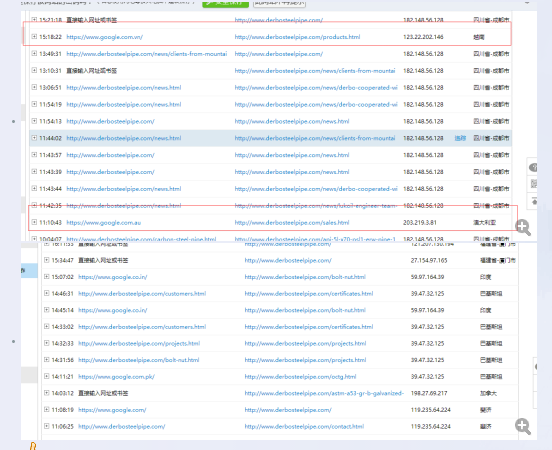Select IP address 27.154.97.165
This screenshot has width=552, height=450.
[x=429, y=261]
